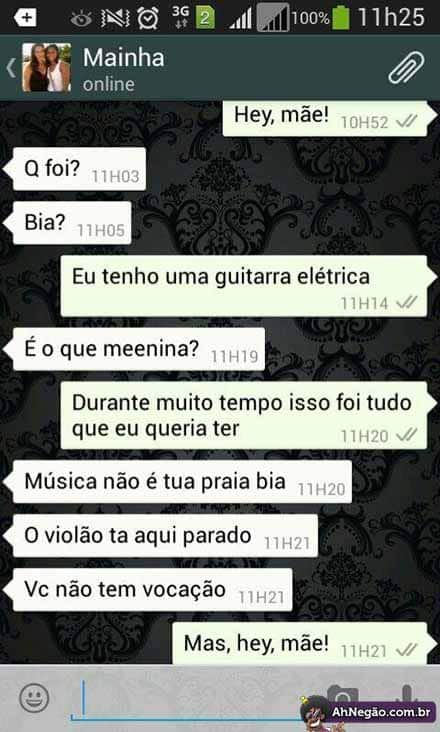Select the 'Música não é tua praia bia' message
440x732 pixels.
click(x=180, y=482)
